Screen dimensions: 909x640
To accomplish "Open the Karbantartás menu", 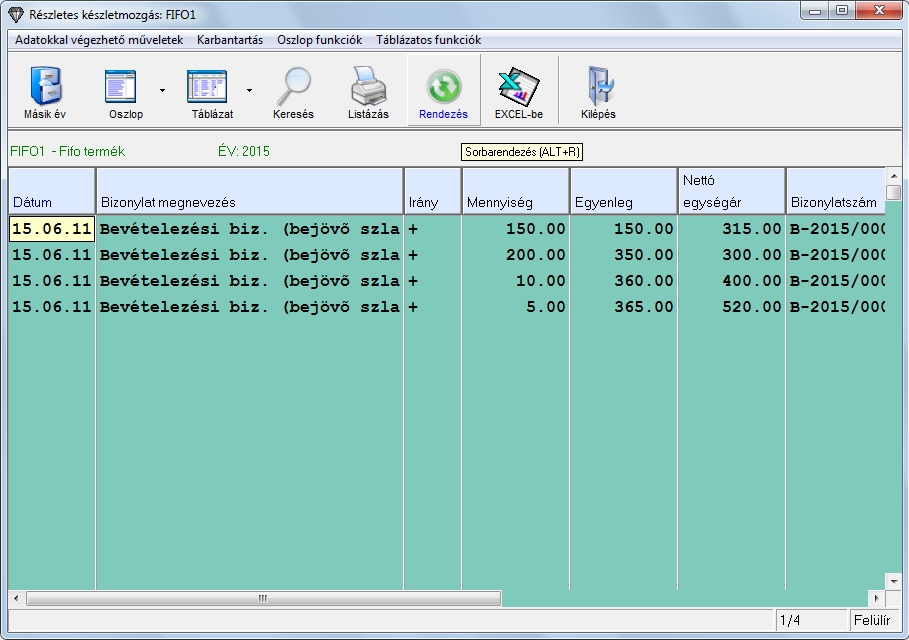I will (230, 41).
